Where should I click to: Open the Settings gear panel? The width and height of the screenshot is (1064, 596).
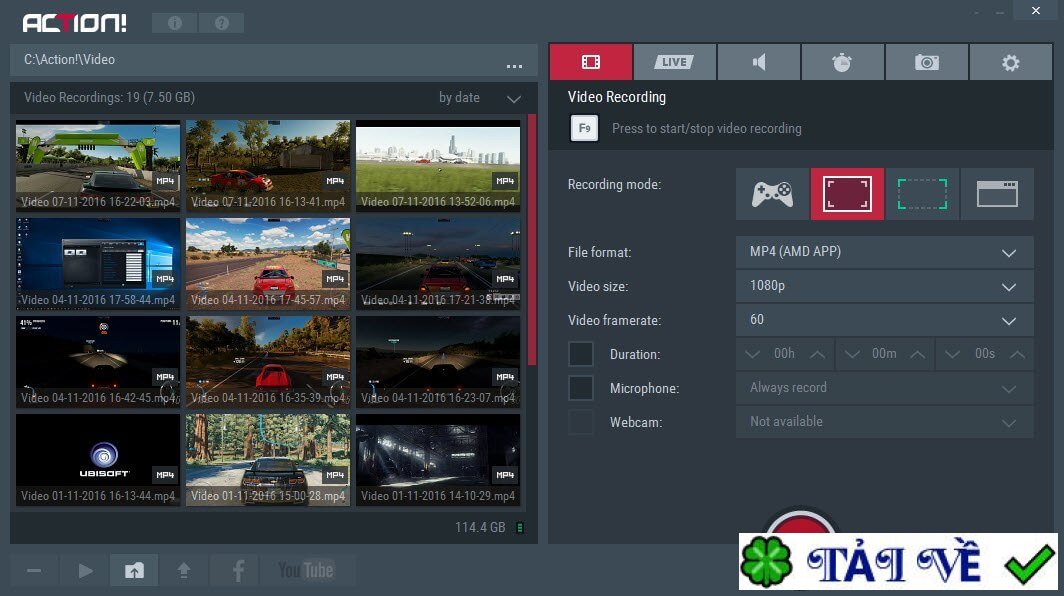point(1010,61)
